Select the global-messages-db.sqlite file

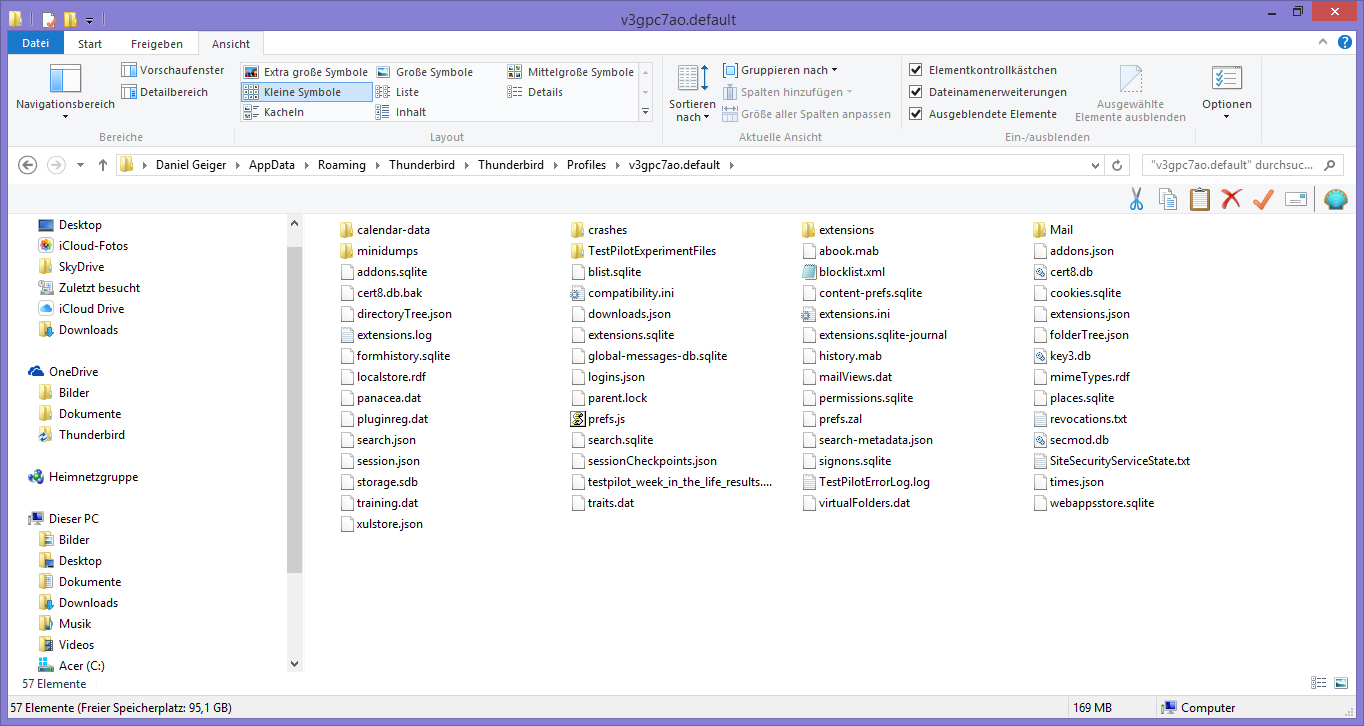pos(649,356)
